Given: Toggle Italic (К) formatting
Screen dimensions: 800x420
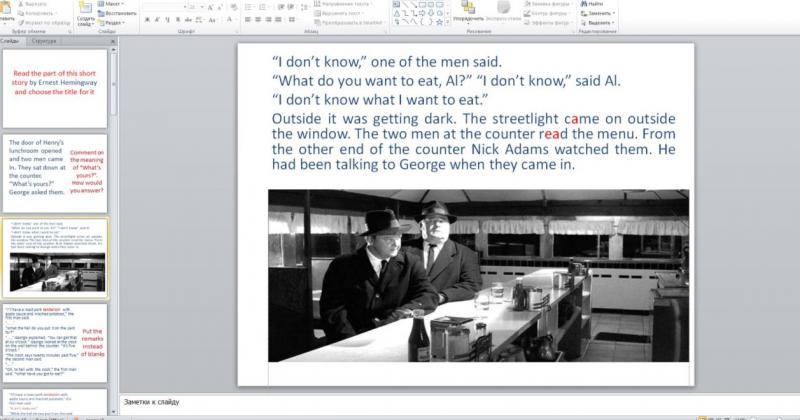Looking at the screenshot, I should click(x=157, y=19).
